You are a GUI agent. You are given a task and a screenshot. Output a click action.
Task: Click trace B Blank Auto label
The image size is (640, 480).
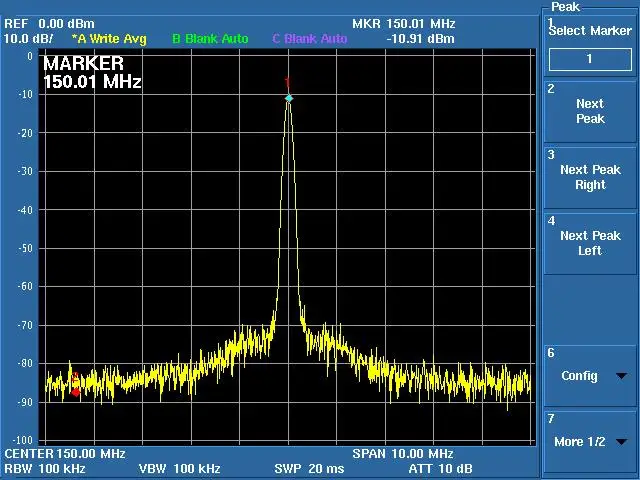210,39
